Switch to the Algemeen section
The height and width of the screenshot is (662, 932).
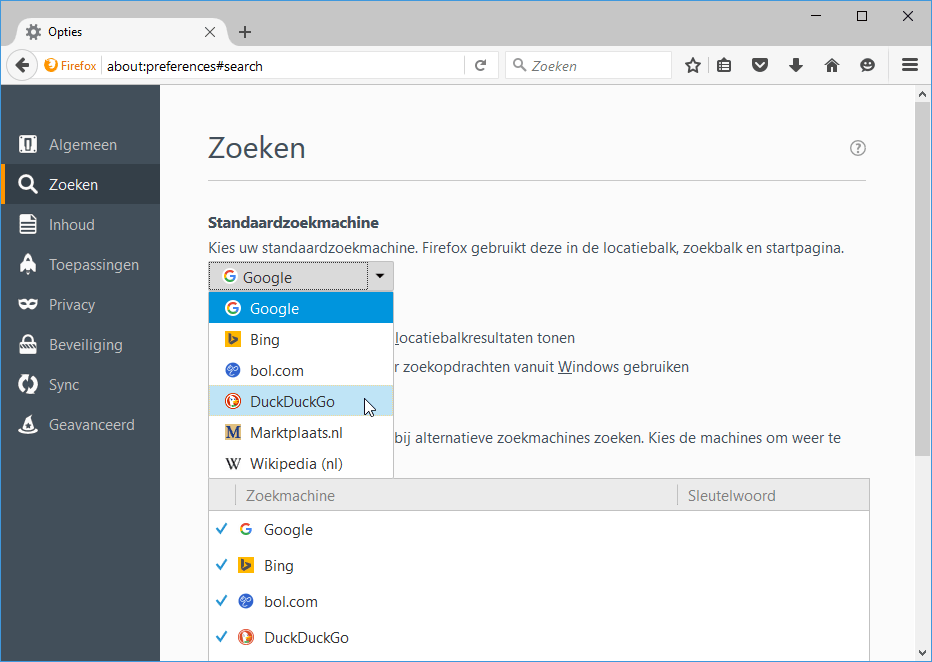click(x=82, y=145)
